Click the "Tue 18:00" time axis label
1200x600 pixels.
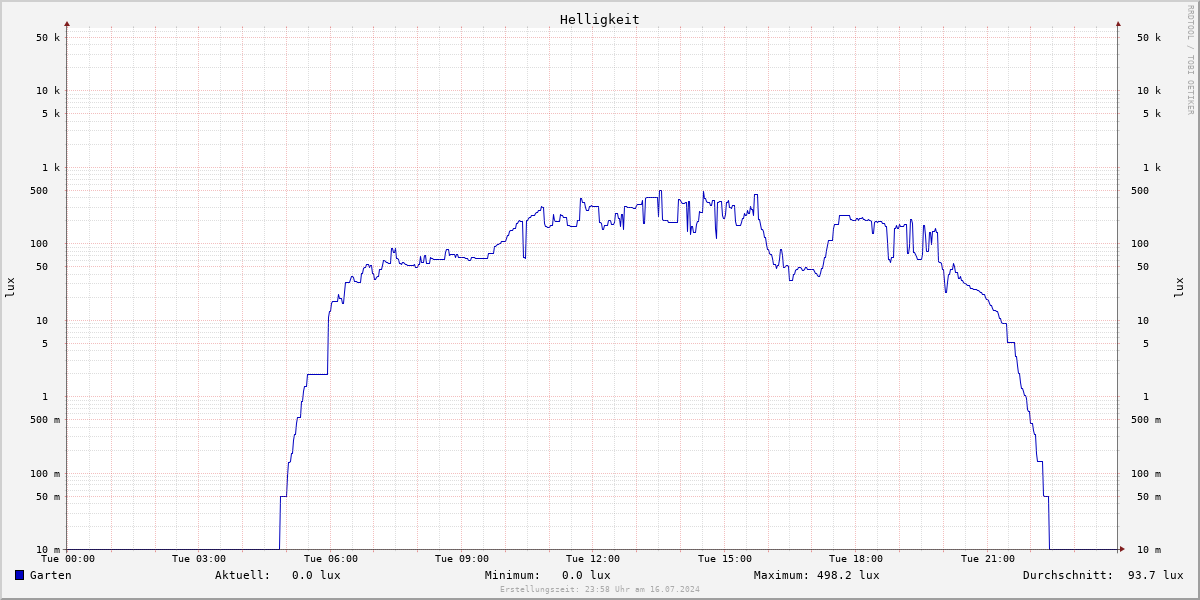(856, 559)
